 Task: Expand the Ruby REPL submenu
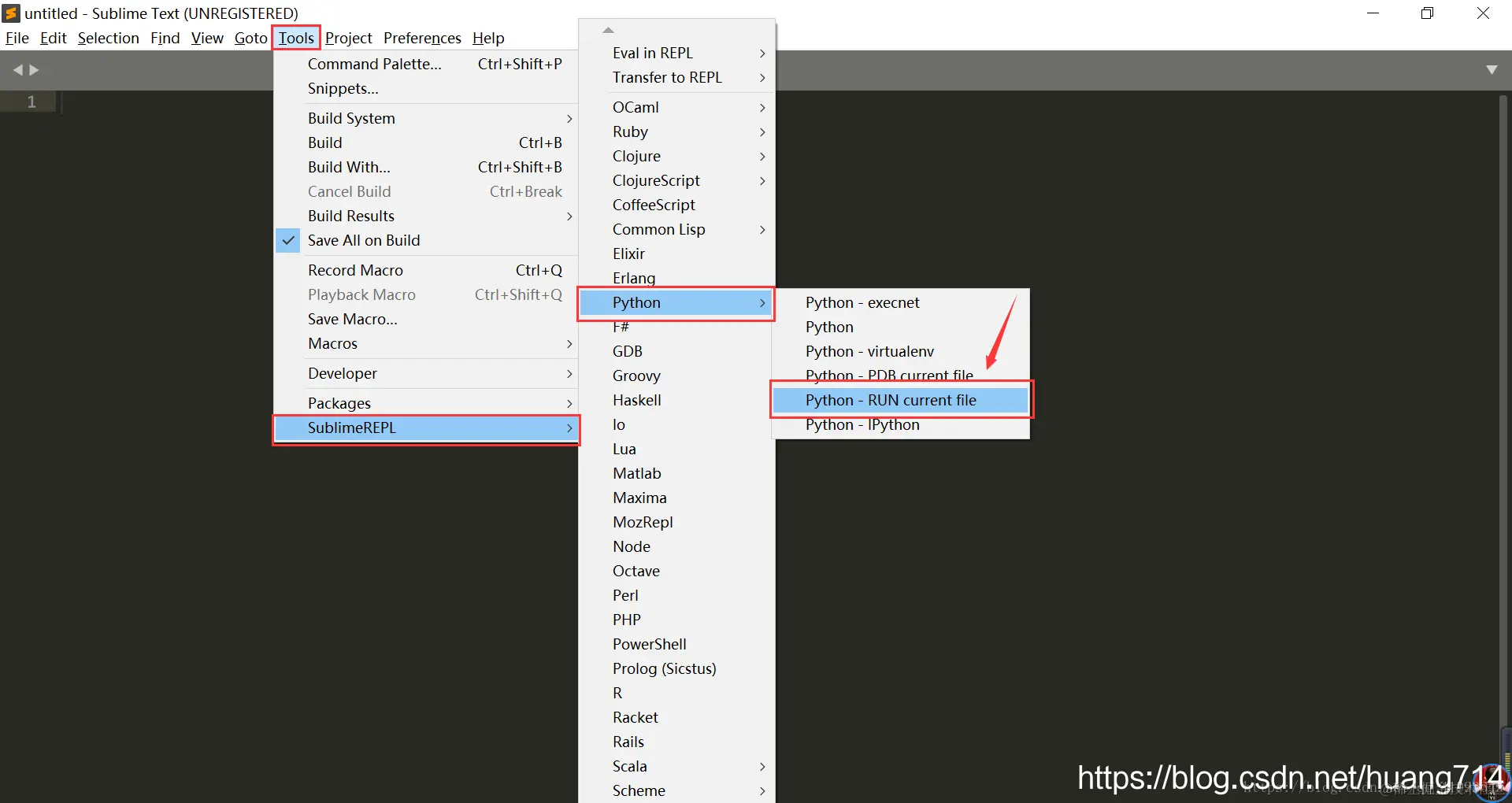pyautogui.click(x=676, y=131)
